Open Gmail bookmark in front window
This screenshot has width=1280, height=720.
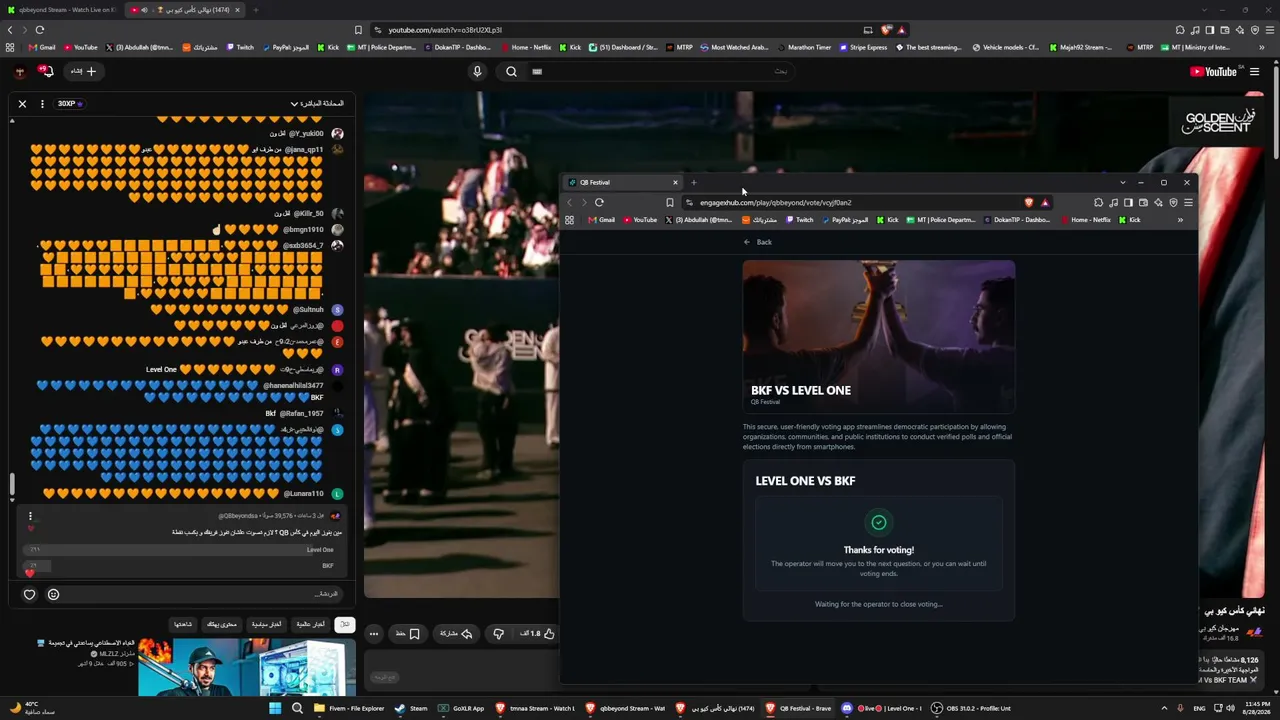[601, 220]
